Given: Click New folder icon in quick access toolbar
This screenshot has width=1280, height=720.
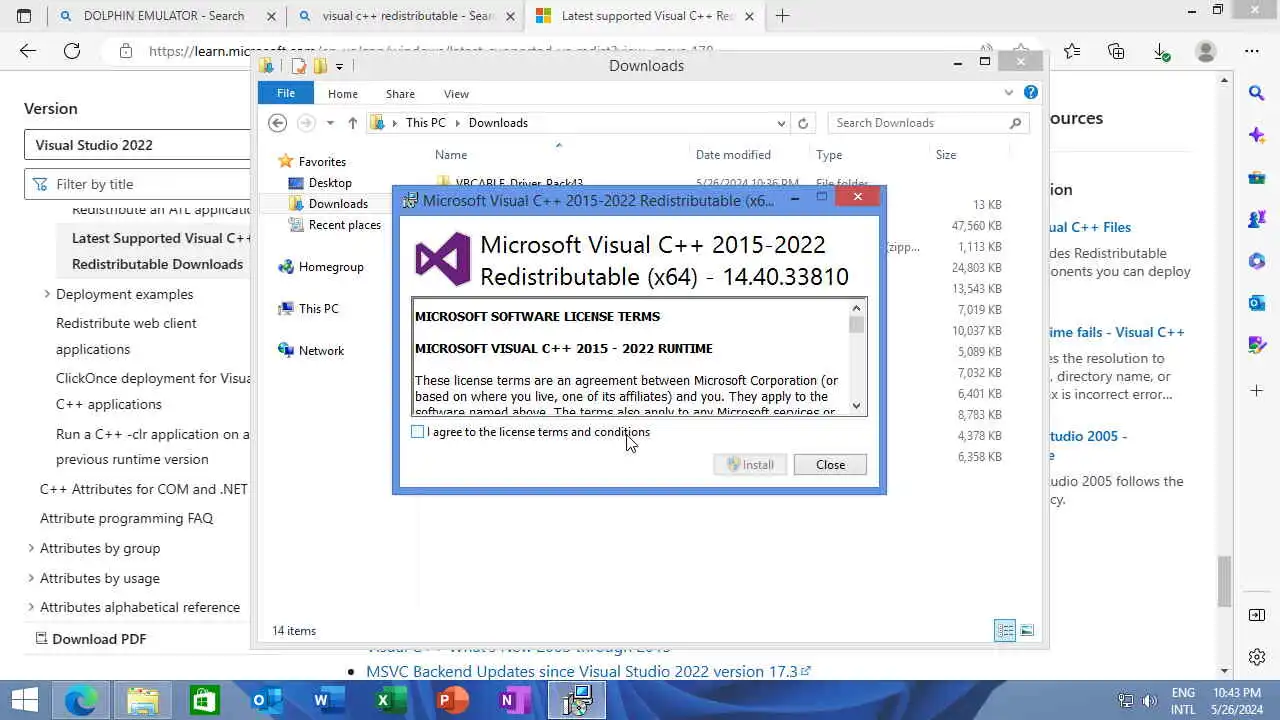Looking at the screenshot, I should click(320, 66).
